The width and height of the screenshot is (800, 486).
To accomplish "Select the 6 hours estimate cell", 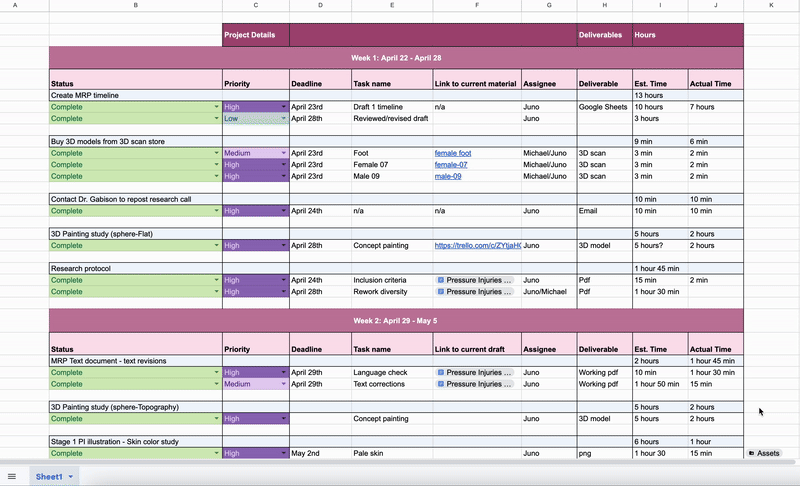I will [660, 442].
